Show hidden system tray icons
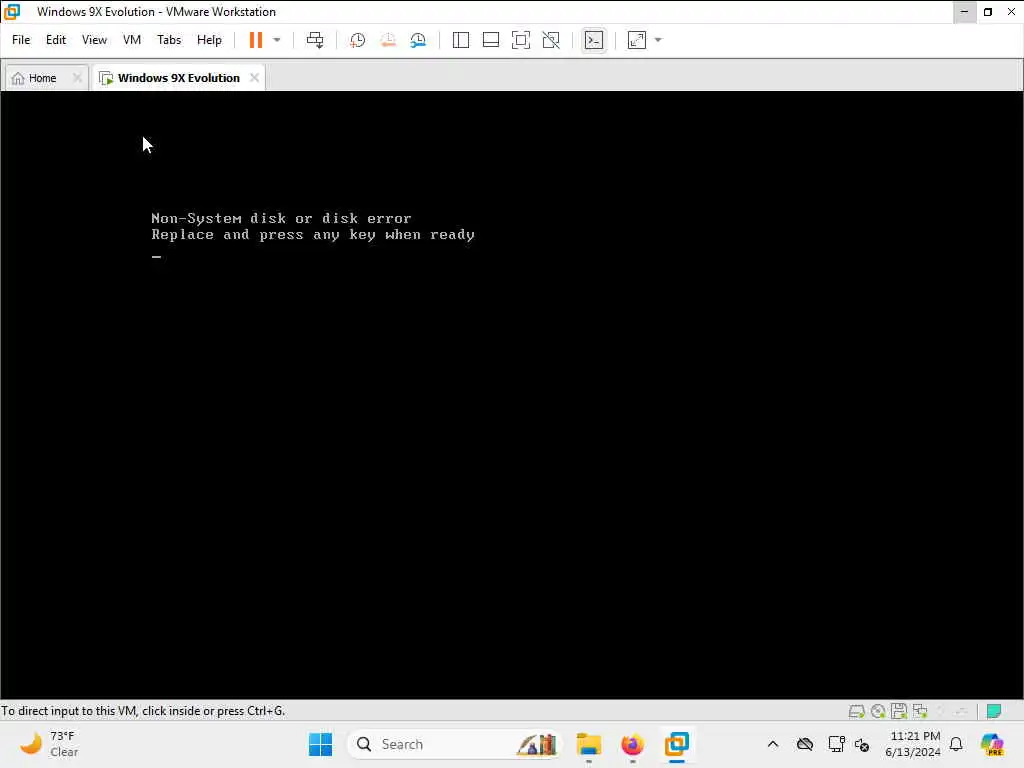The width and height of the screenshot is (1024, 768). pyautogui.click(x=773, y=744)
